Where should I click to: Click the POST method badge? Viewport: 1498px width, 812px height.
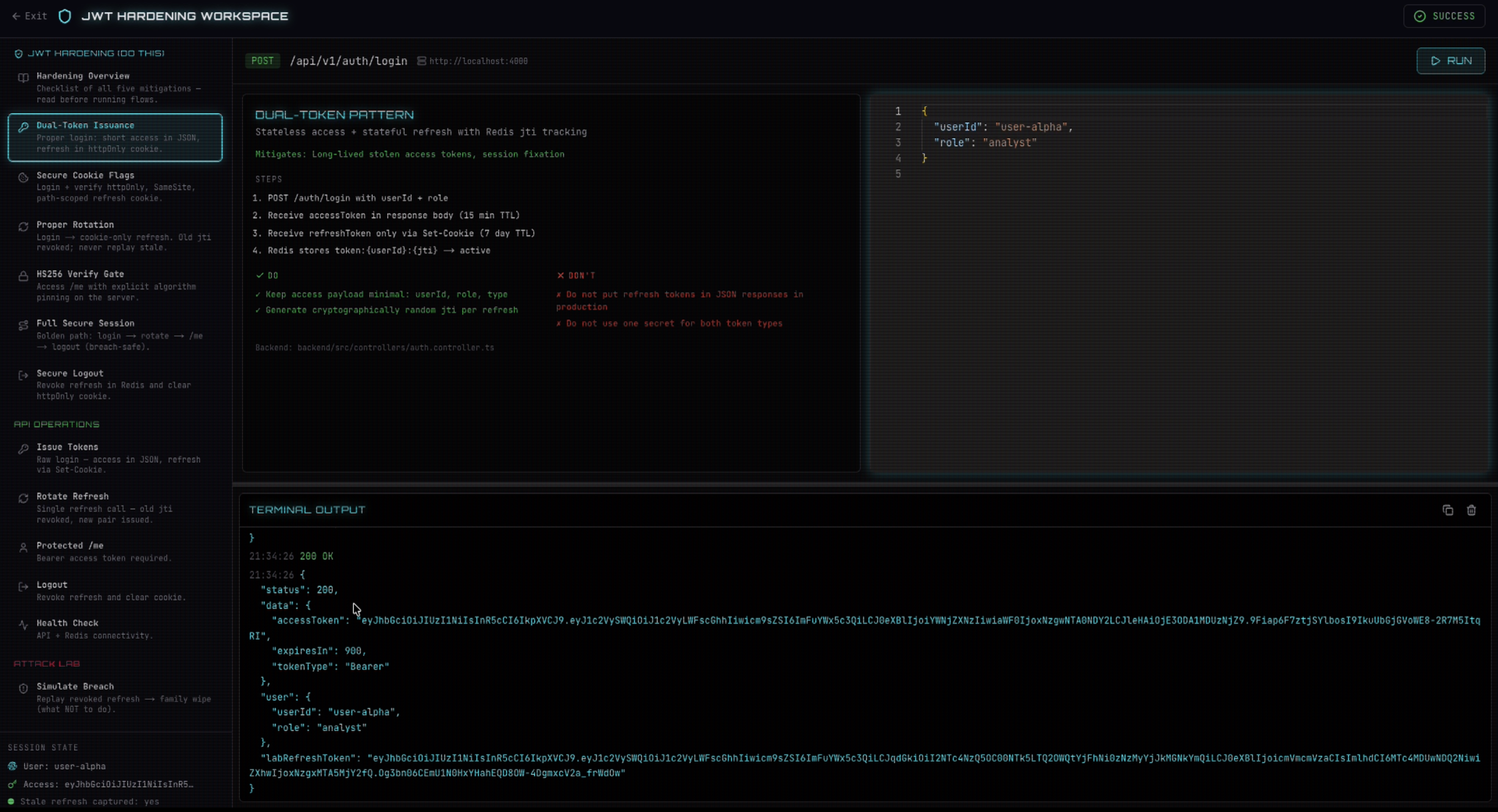262,60
